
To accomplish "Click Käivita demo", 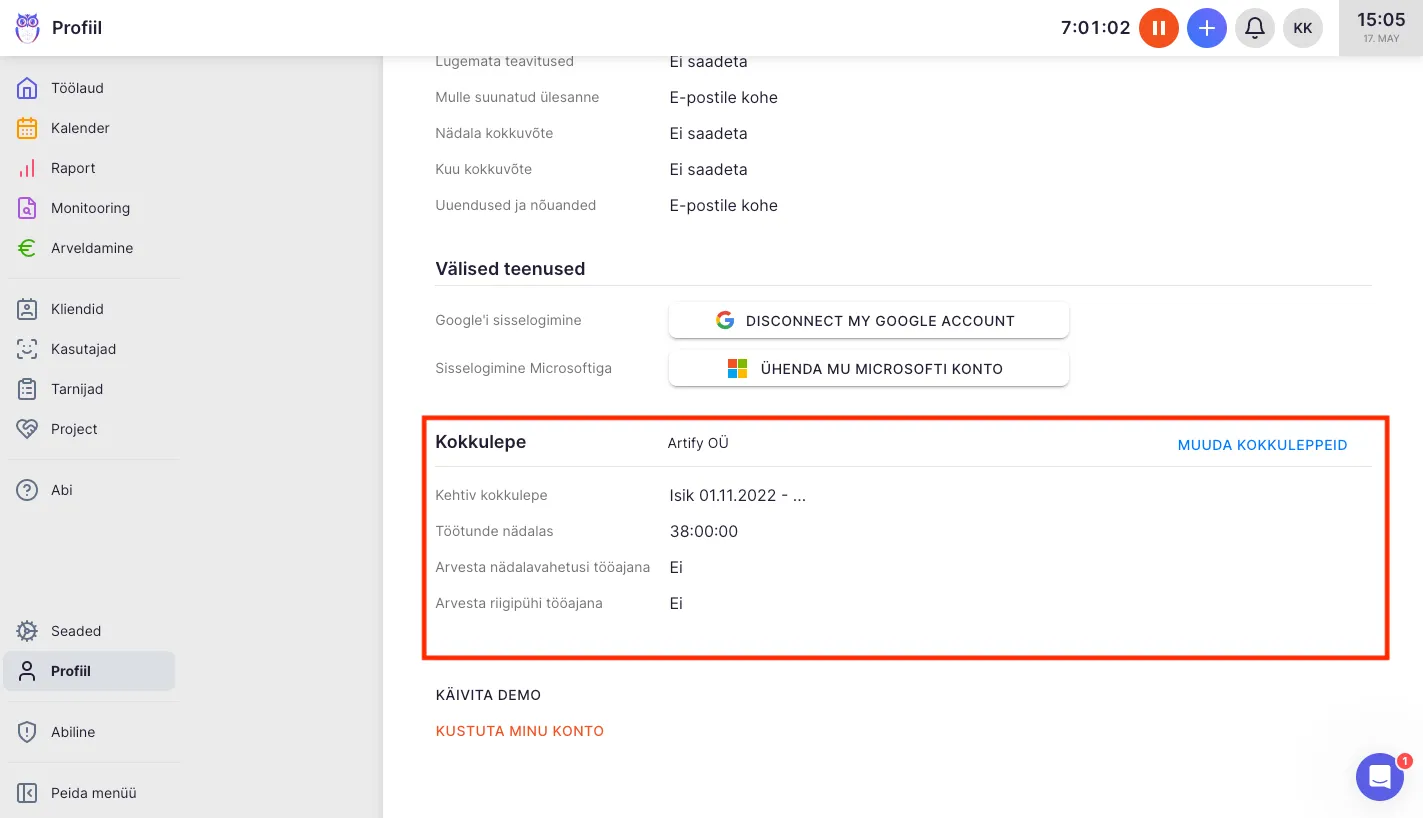I will (488, 695).
